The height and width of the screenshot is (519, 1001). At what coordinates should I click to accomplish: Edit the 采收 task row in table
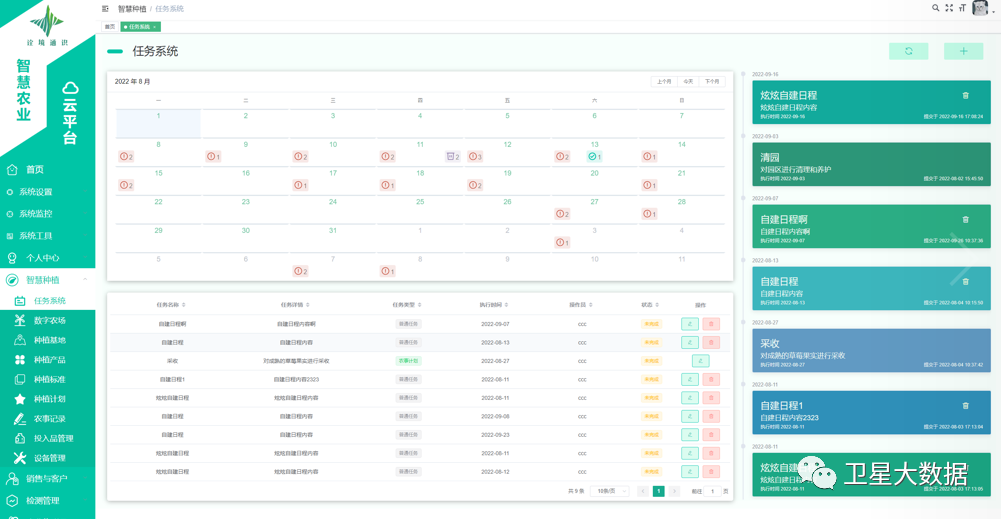(x=700, y=361)
